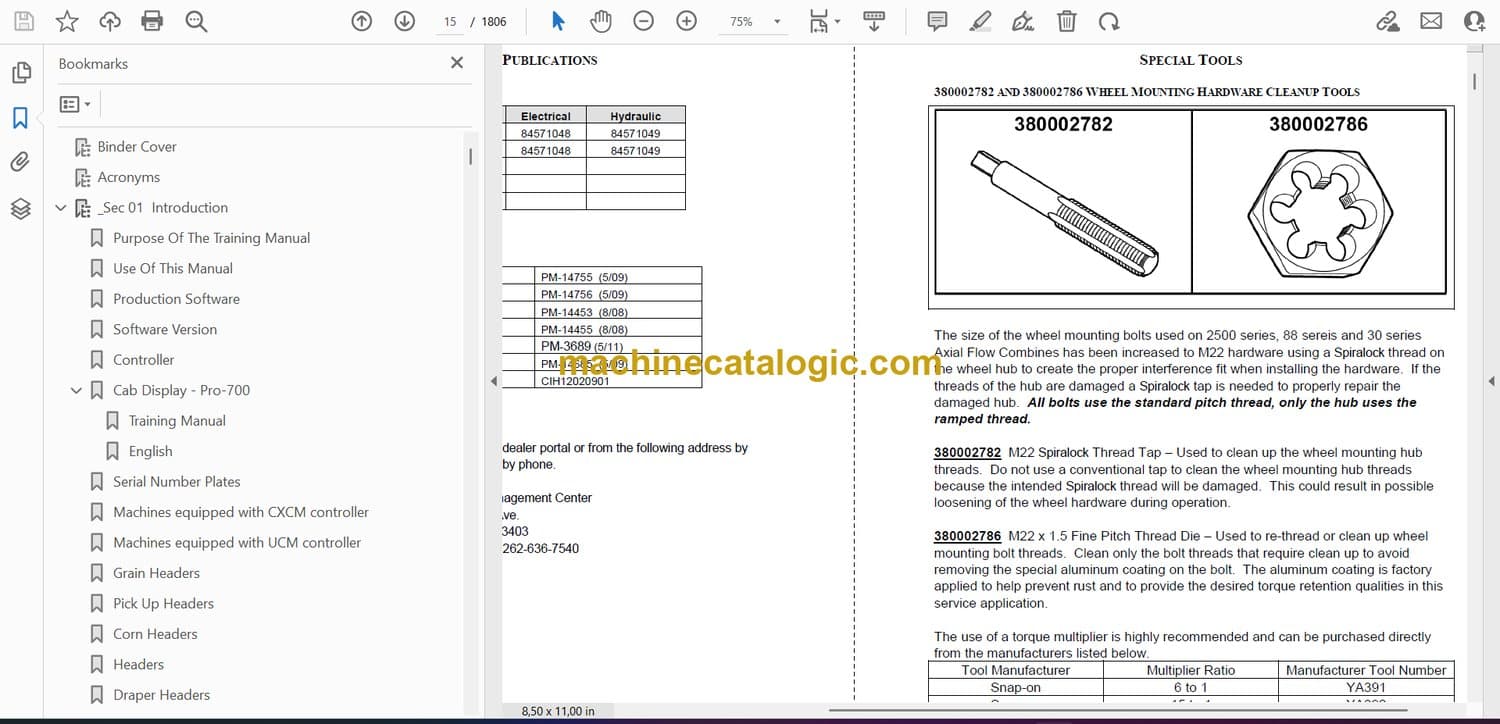Open the 75% zoom level dropdown
Screen dimensions: 1500x724
click(777, 21)
